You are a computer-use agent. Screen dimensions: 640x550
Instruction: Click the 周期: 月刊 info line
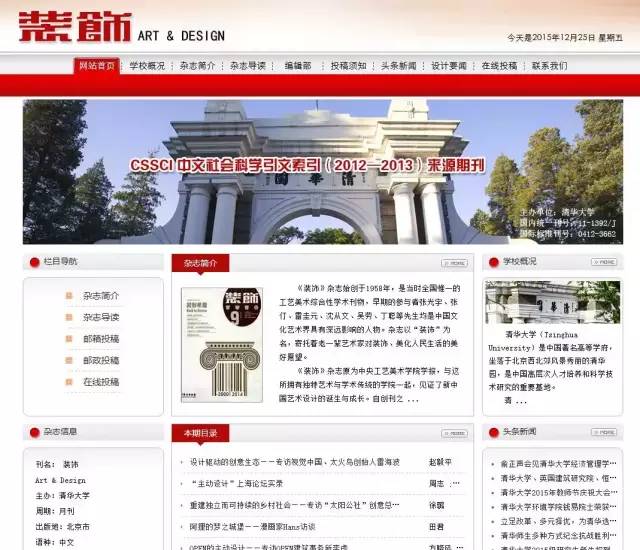(x=55, y=511)
